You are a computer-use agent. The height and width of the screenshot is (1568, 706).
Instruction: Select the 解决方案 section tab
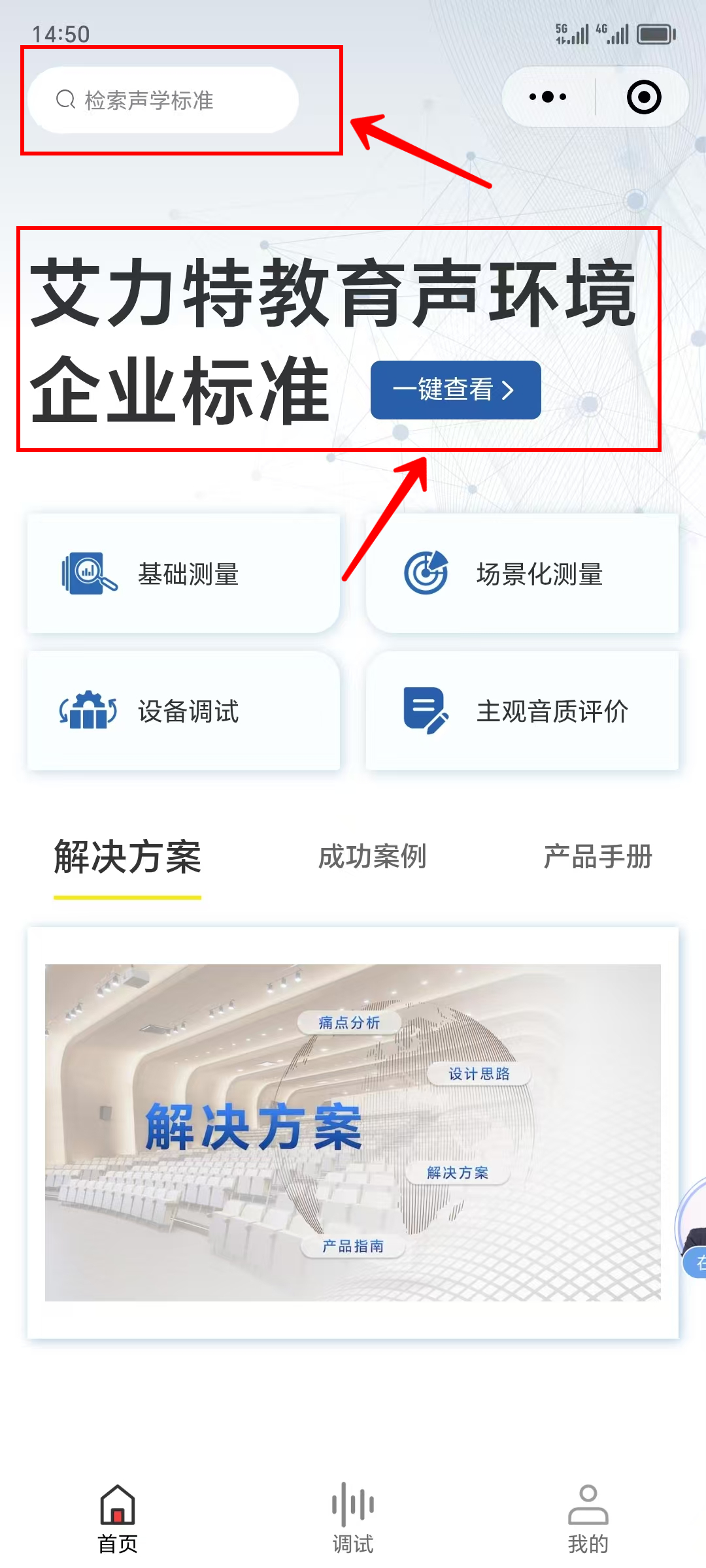(x=127, y=857)
